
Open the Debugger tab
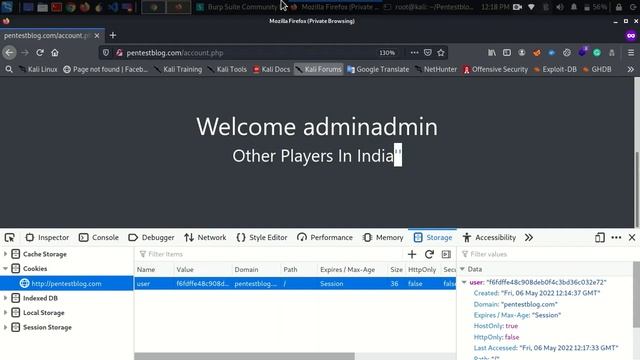pyautogui.click(x=151, y=238)
